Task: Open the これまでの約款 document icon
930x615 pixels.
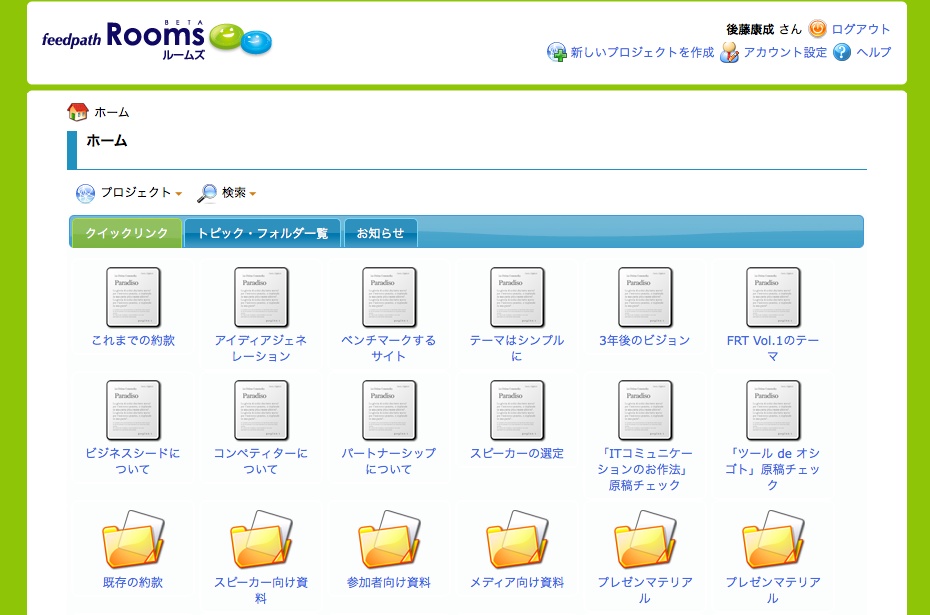Action: pyautogui.click(x=133, y=297)
